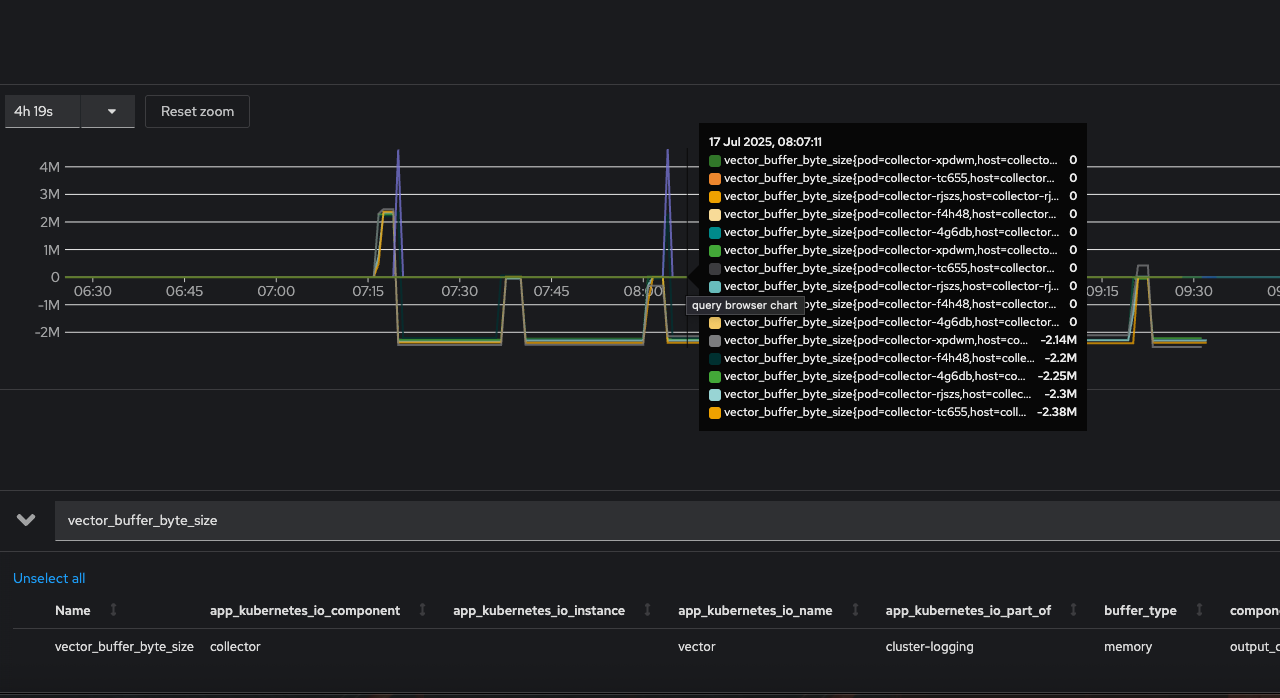
Task: Collapse the query row with chevron
Action: pos(26,520)
